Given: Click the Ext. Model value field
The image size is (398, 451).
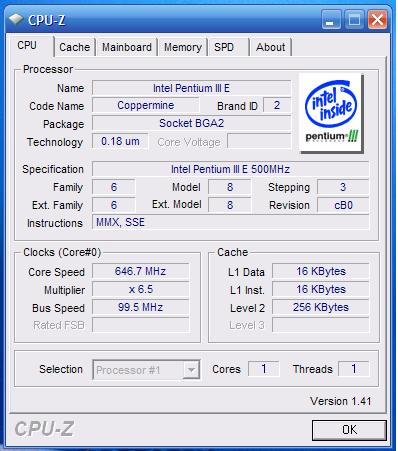Looking at the screenshot, I should pyautogui.click(x=230, y=205).
